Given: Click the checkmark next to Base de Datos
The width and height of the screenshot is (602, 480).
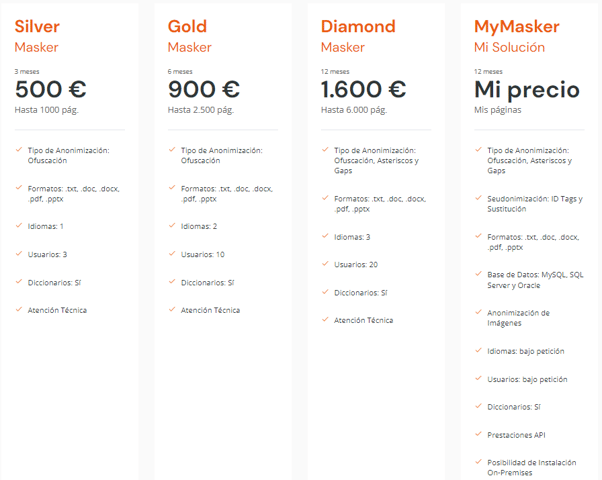Looking at the screenshot, I should (478, 274).
